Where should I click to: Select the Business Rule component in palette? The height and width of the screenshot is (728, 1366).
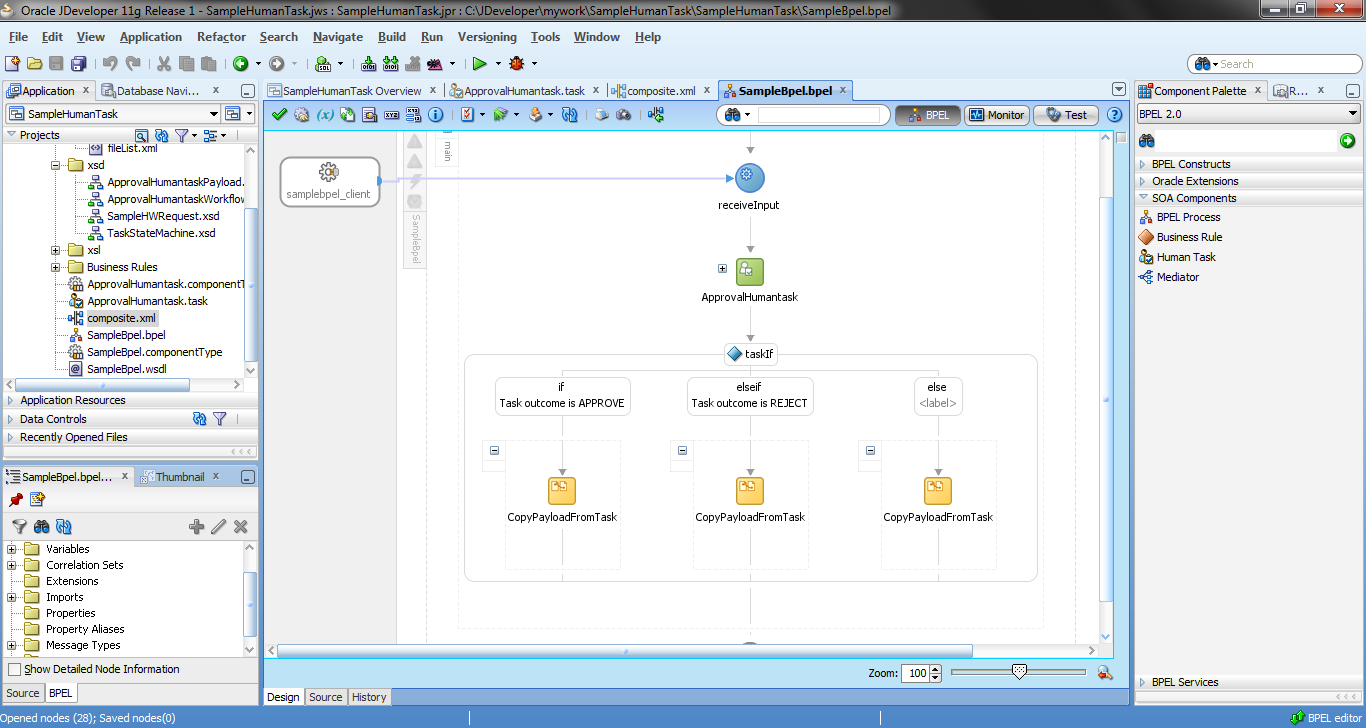pyautogui.click(x=1190, y=237)
